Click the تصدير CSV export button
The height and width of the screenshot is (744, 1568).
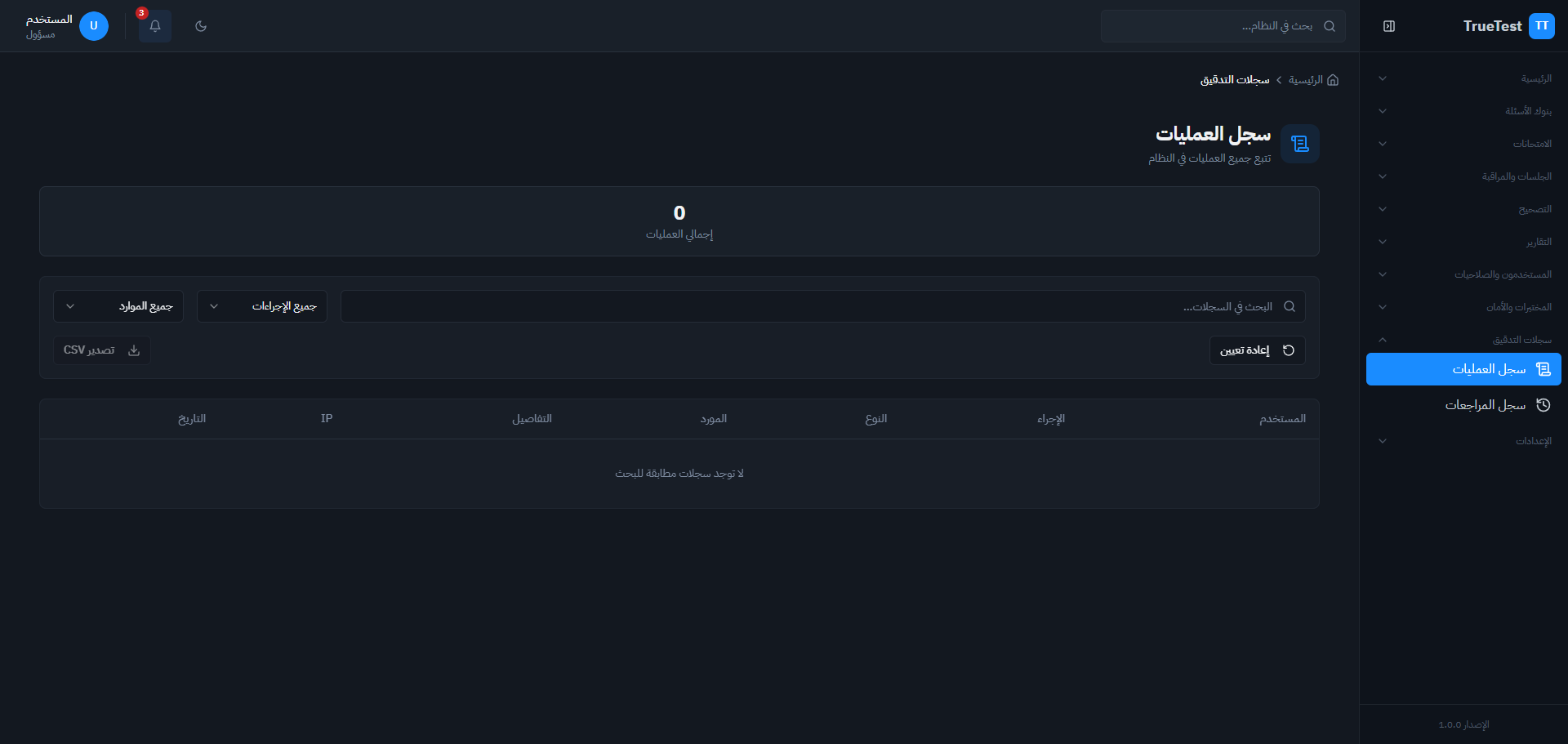click(x=102, y=350)
